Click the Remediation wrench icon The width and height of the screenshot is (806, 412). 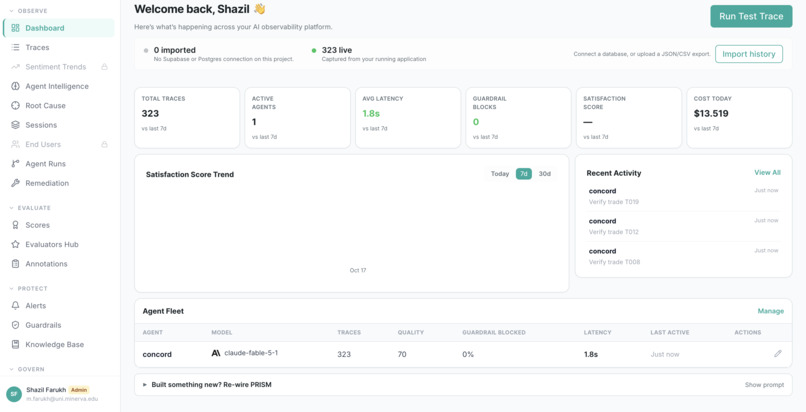[x=15, y=183]
